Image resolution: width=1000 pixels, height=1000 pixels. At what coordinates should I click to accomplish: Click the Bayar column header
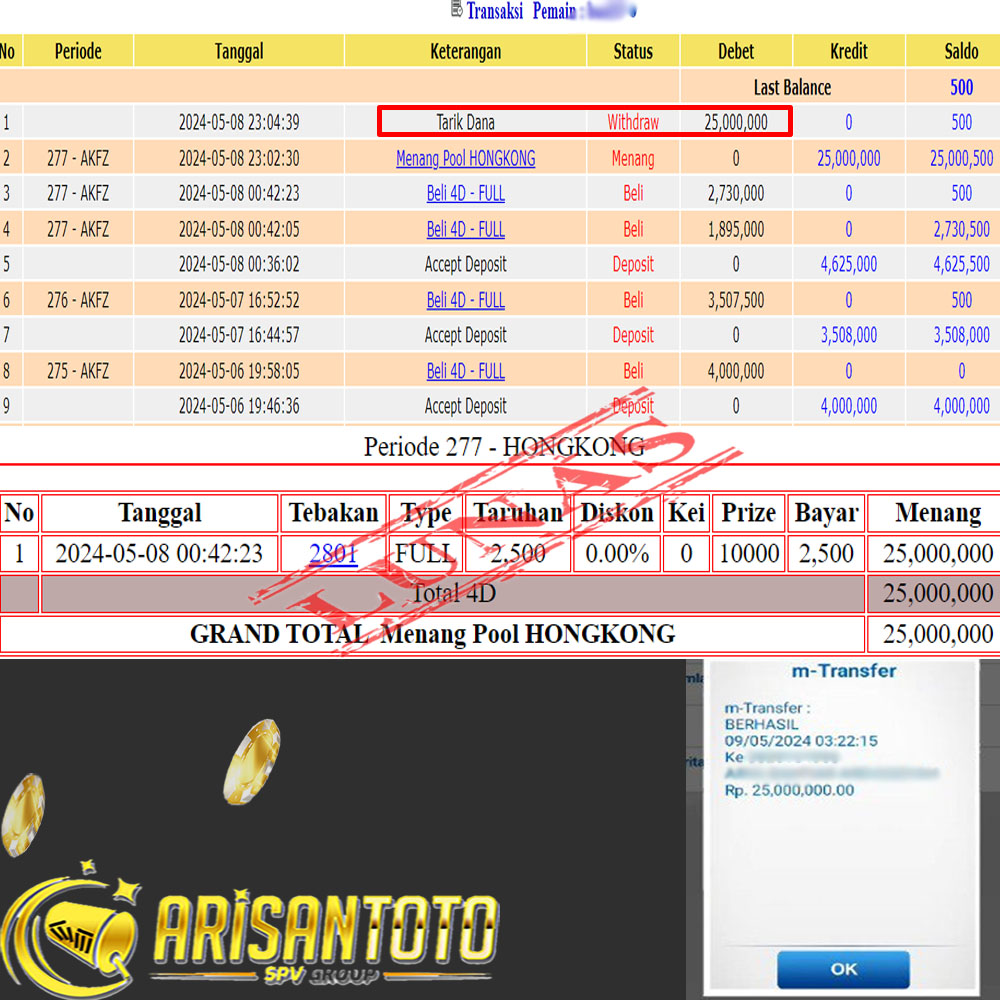point(826,513)
